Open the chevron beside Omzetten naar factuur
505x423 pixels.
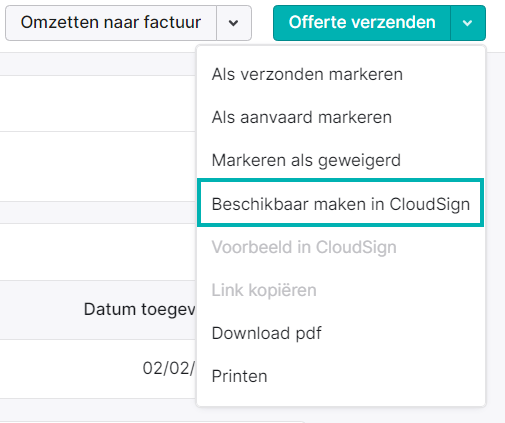coord(234,23)
